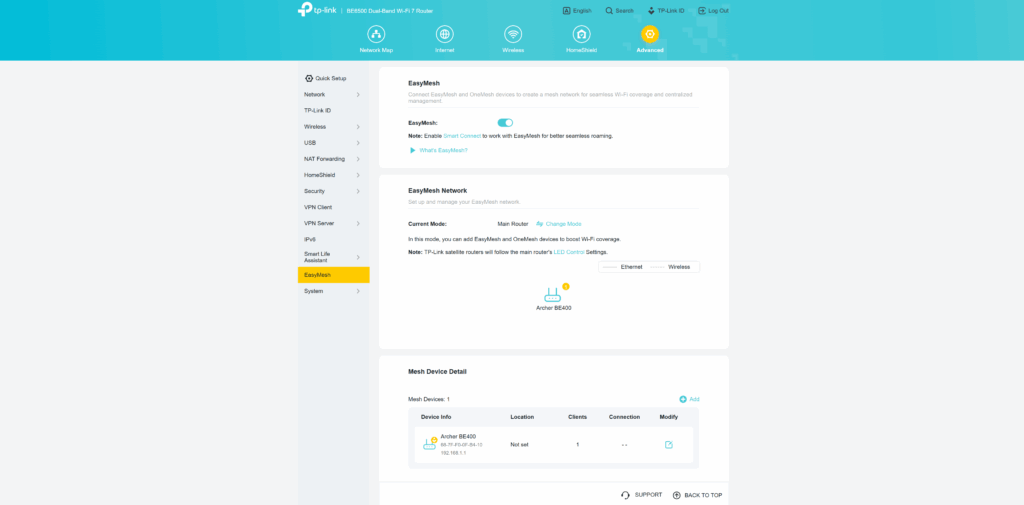
Task: Click the Wireless legend item
Action: click(671, 267)
